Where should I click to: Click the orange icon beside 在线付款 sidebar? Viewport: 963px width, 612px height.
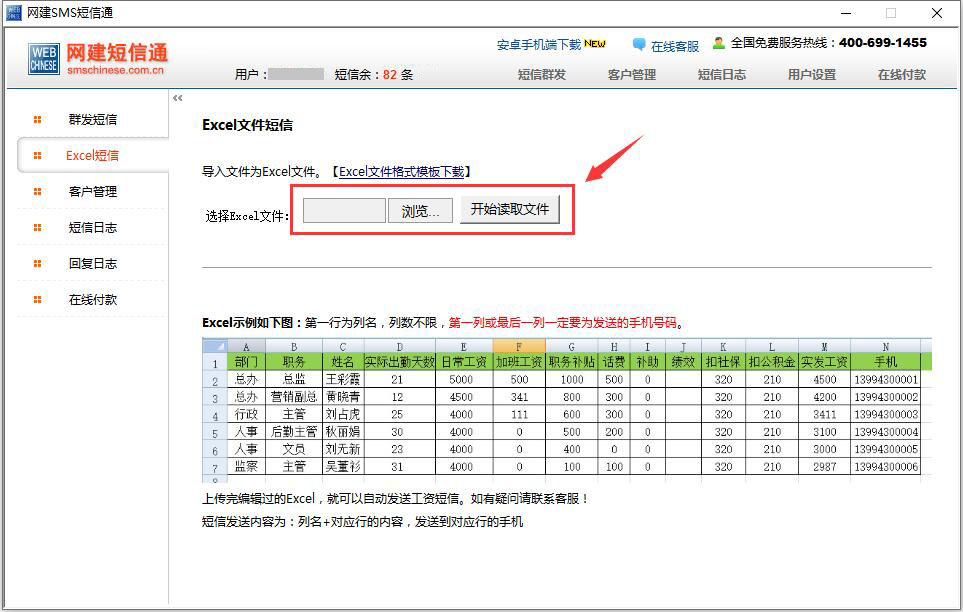point(38,300)
